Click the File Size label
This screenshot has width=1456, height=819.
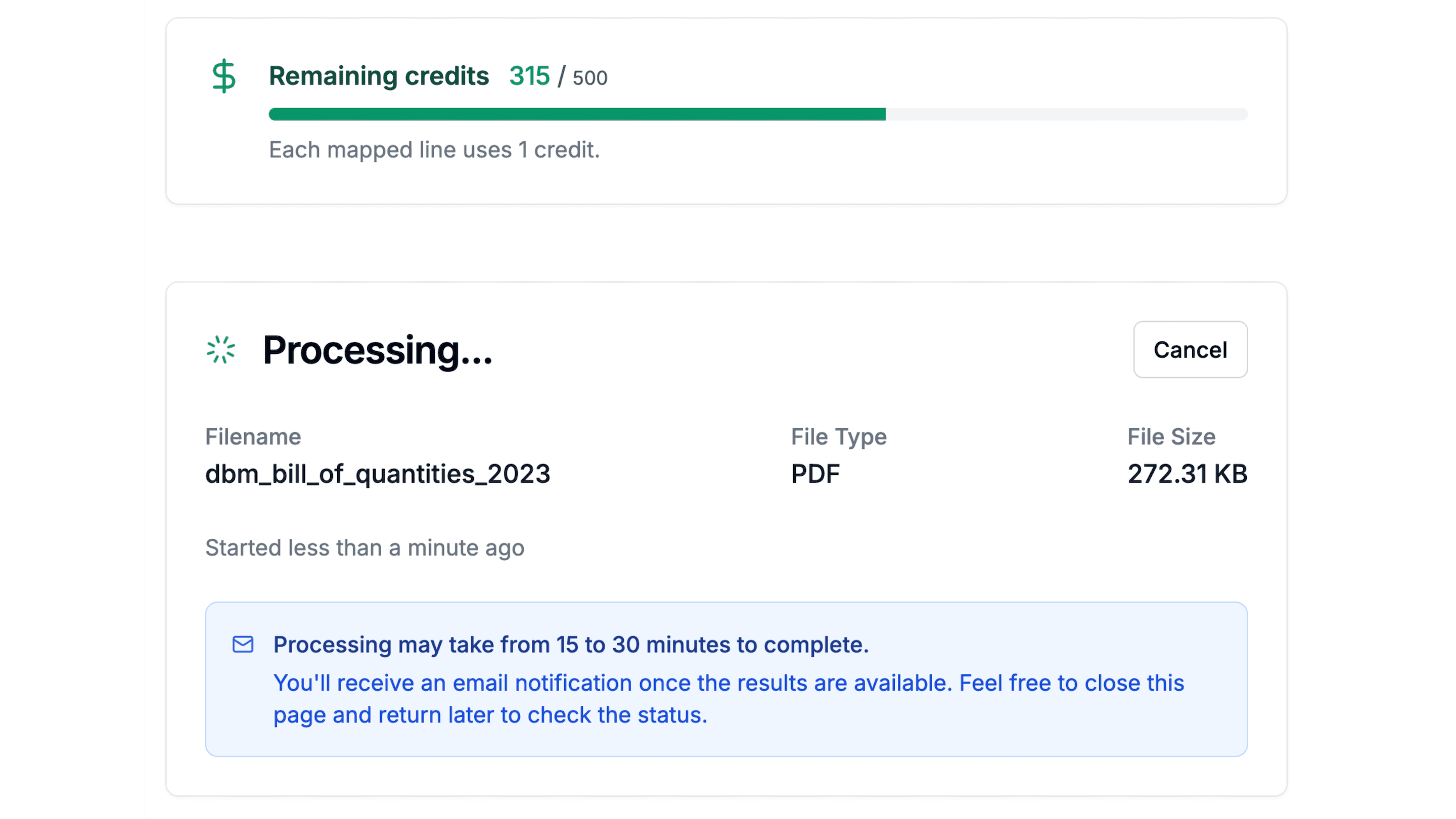coord(1171,436)
